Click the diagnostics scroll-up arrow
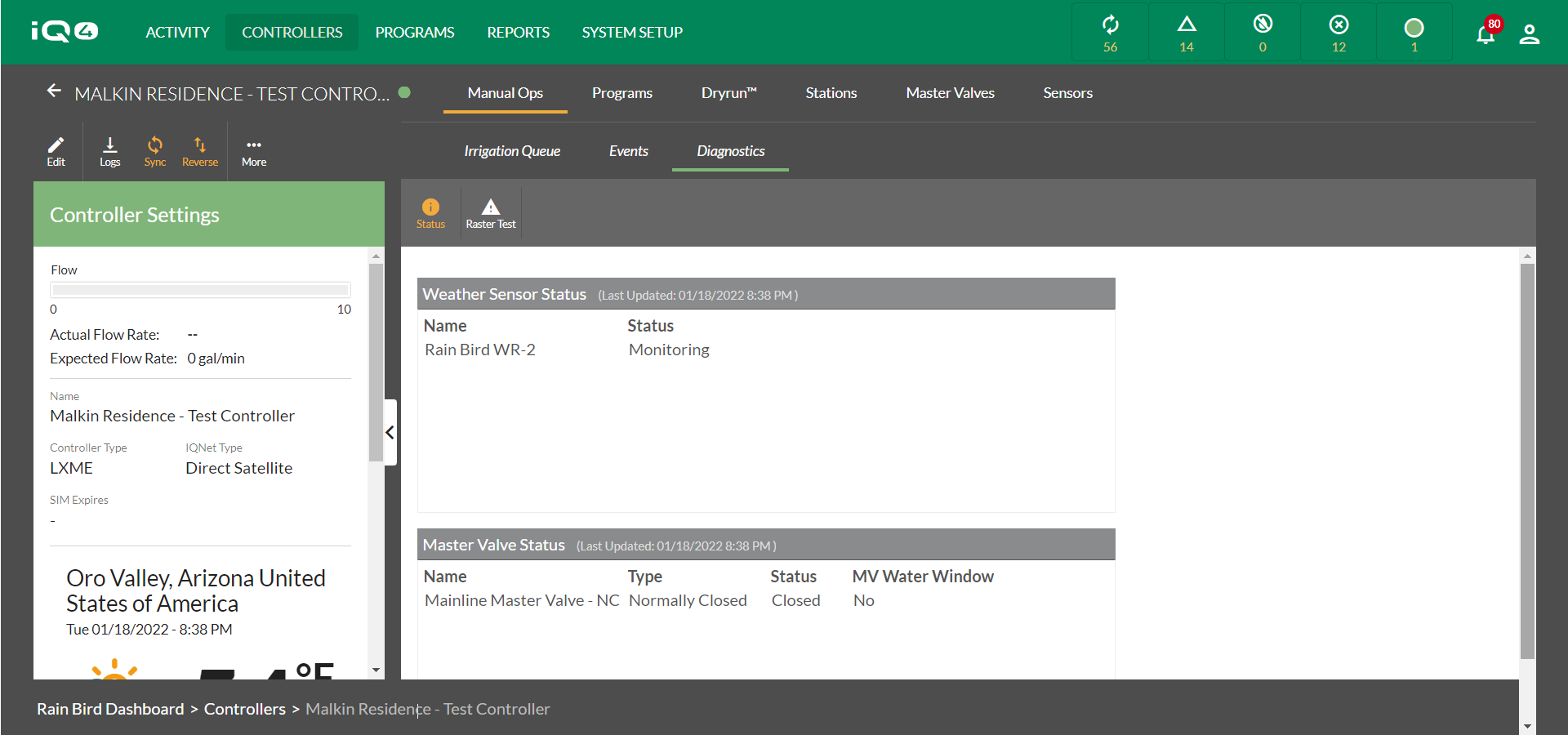 pos(1527,256)
